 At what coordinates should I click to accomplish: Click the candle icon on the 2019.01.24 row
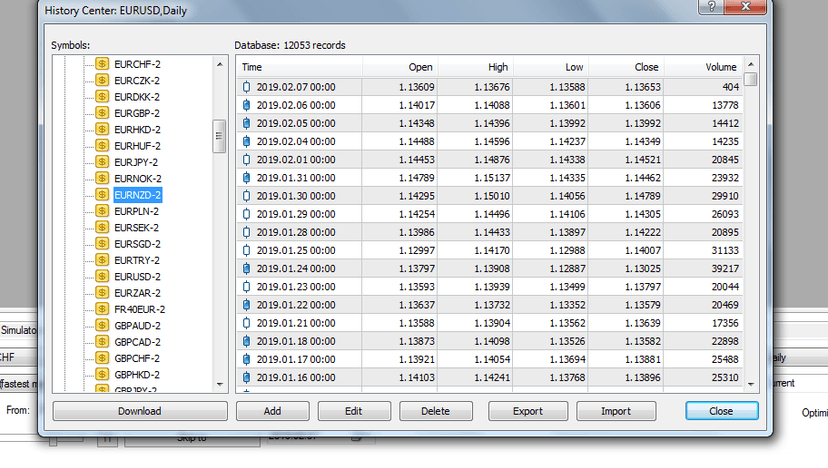click(x=247, y=269)
